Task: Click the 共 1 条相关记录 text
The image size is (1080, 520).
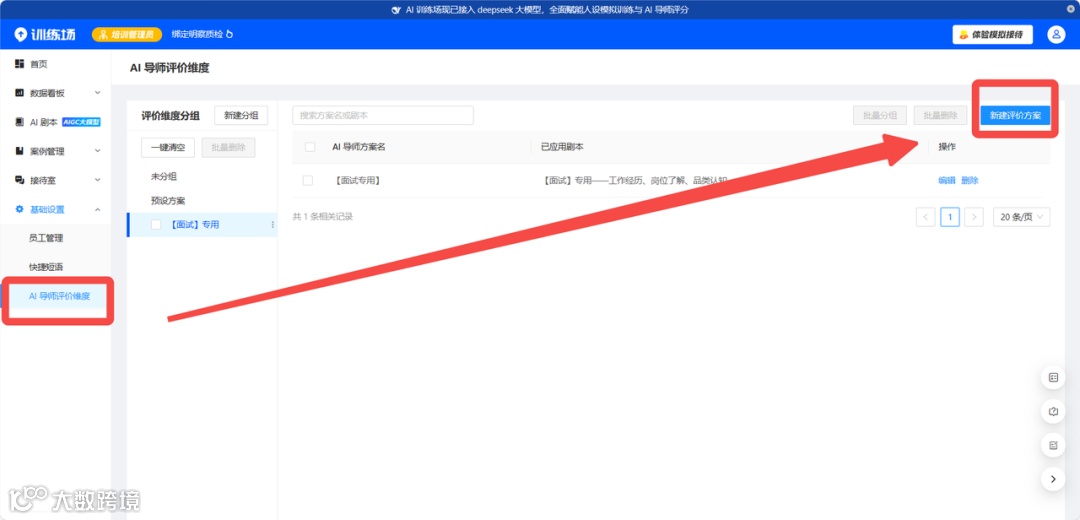Action: (x=322, y=217)
